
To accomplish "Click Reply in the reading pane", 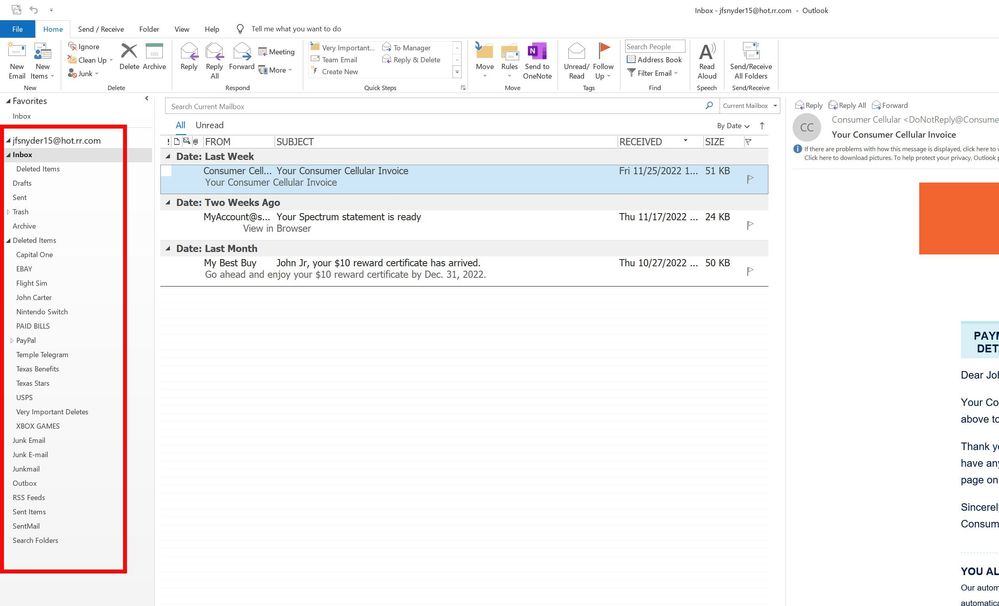I will coord(809,105).
